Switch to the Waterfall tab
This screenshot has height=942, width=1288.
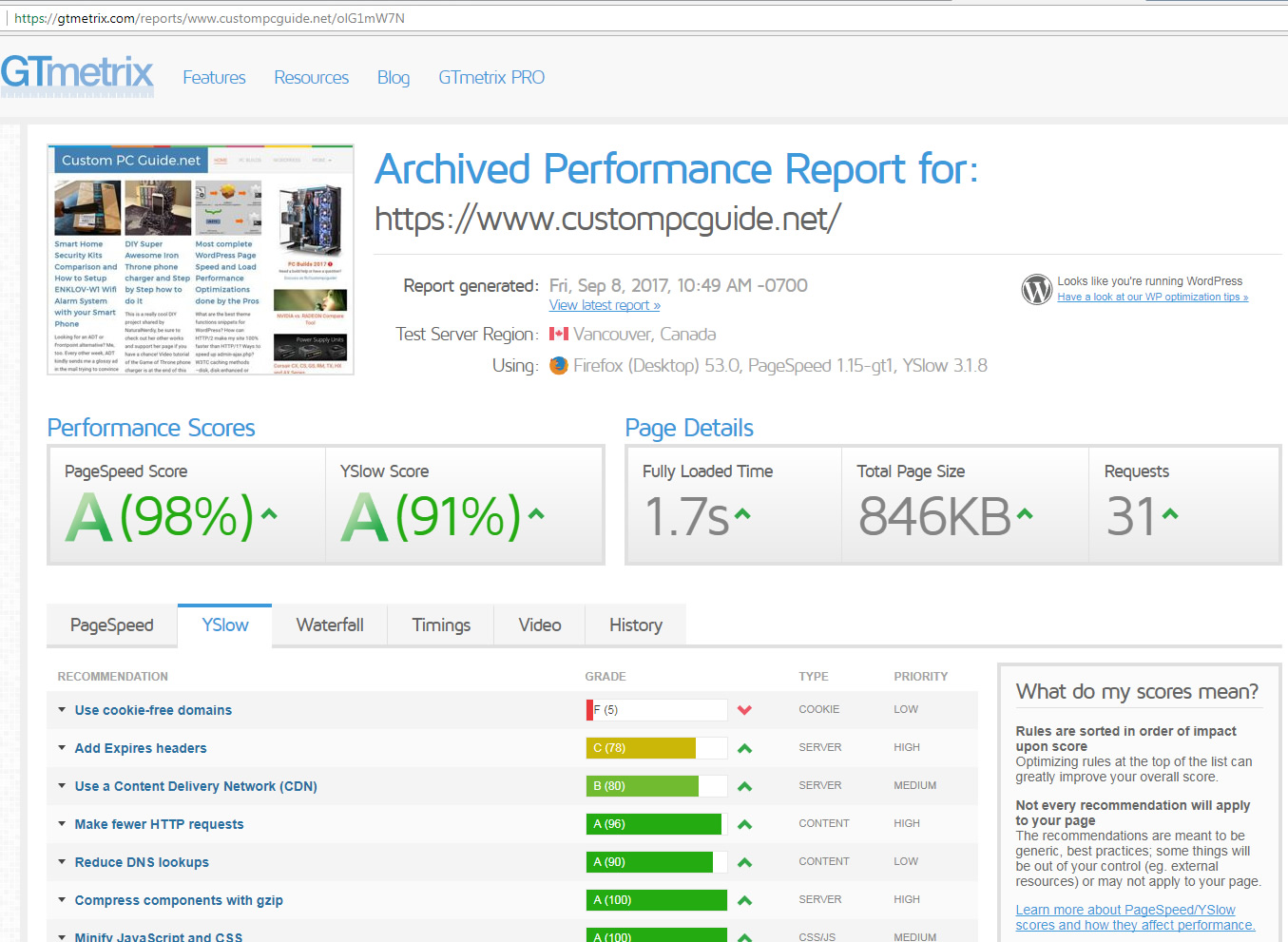pos(330,625)
